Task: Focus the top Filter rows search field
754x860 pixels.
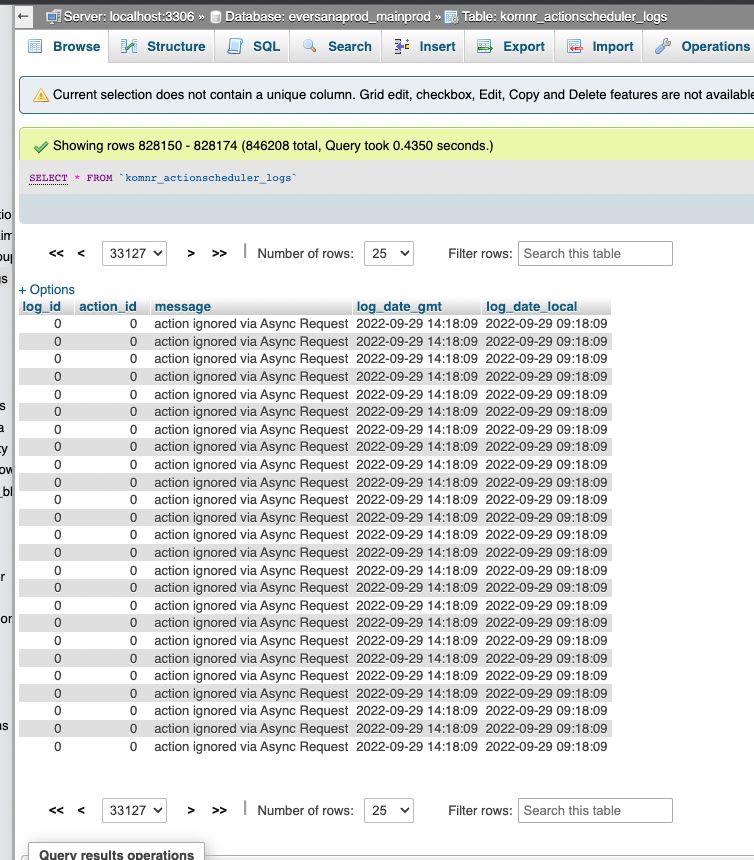Action: point(595,253)
